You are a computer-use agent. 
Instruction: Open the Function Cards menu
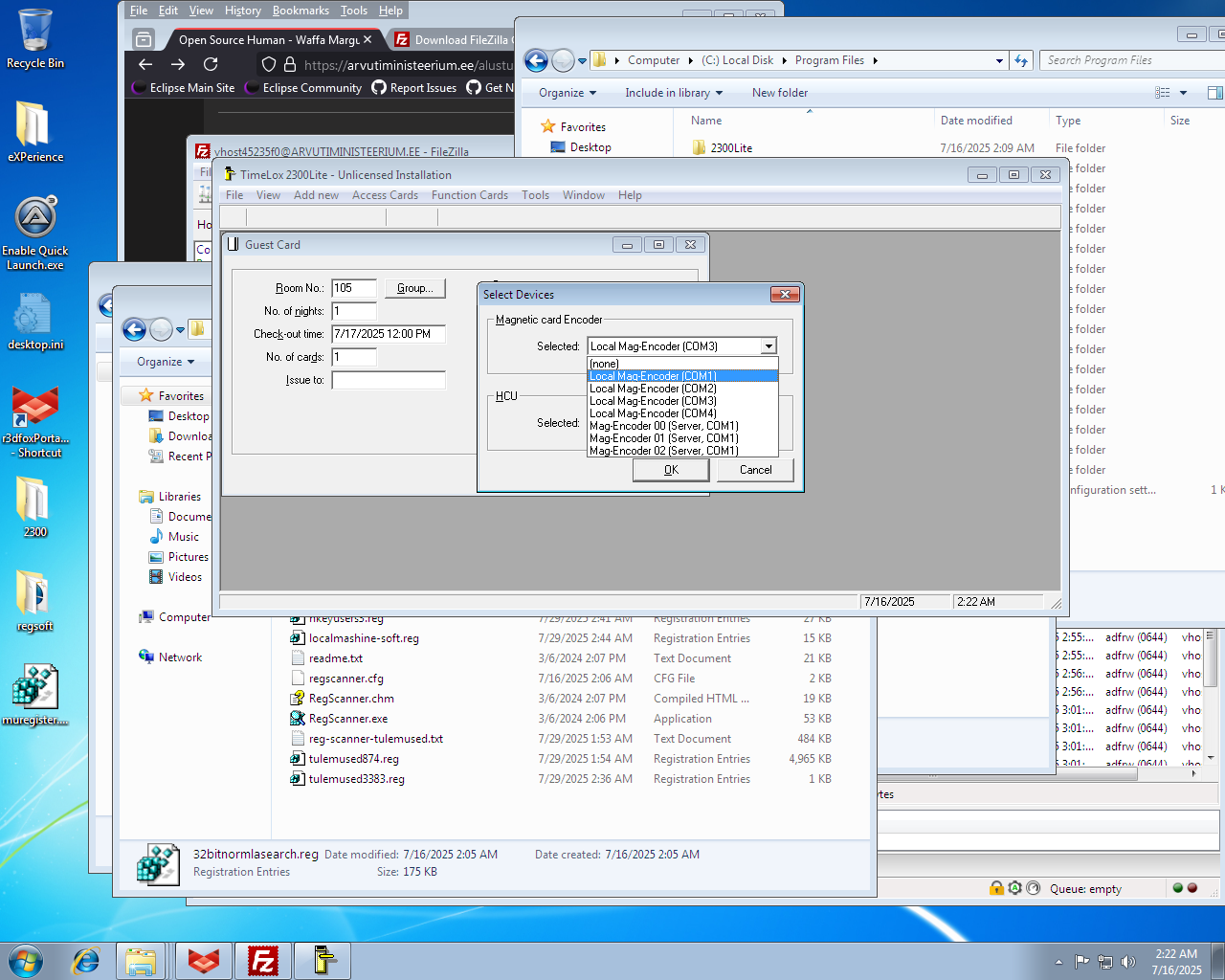pyautogui.click(x=469, y=195)
